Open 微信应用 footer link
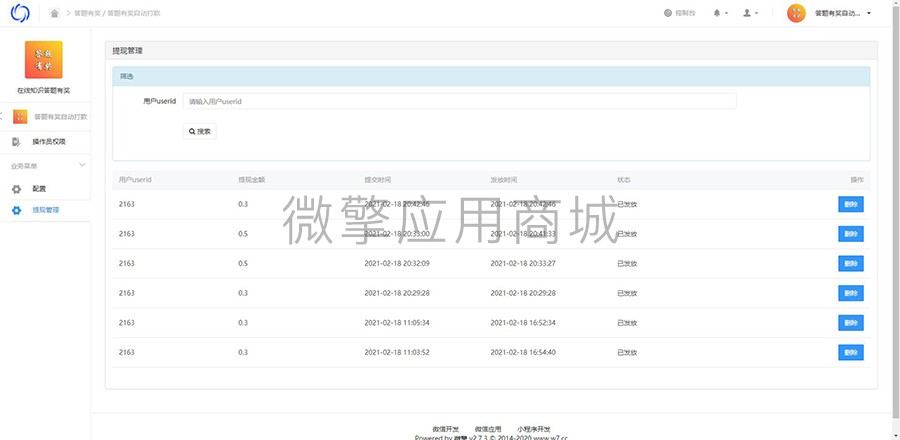The height and width of the screenshot is (440, 900). click(x=488, y=429)
